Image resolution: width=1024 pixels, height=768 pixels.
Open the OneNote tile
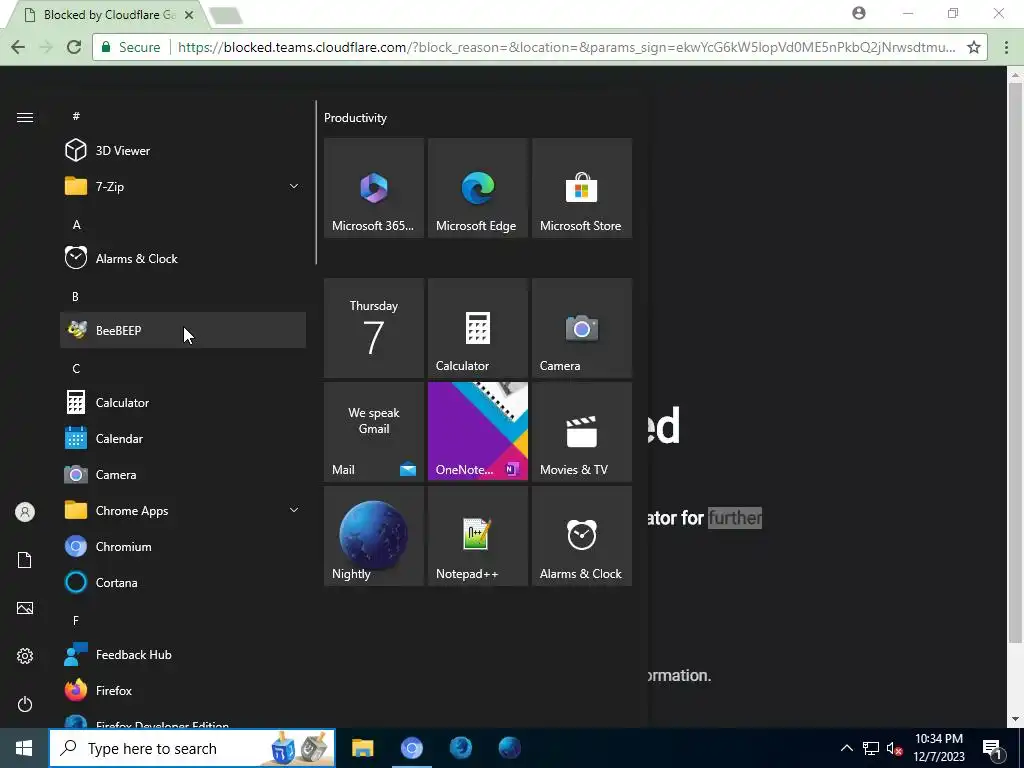(477, 432)
